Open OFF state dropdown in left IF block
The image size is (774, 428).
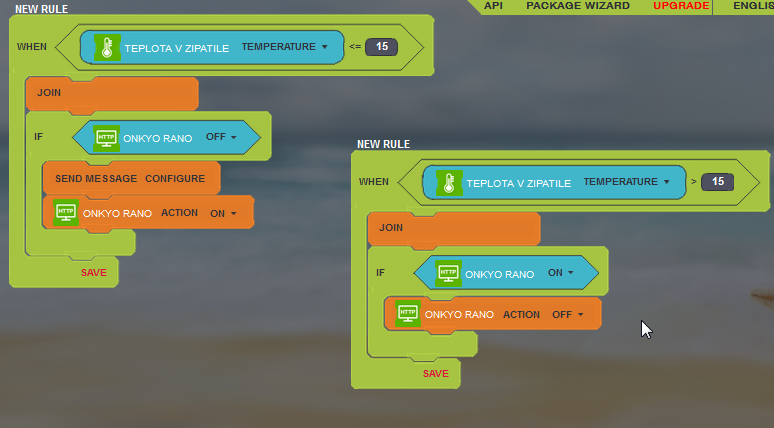click(x=221, y=137)
